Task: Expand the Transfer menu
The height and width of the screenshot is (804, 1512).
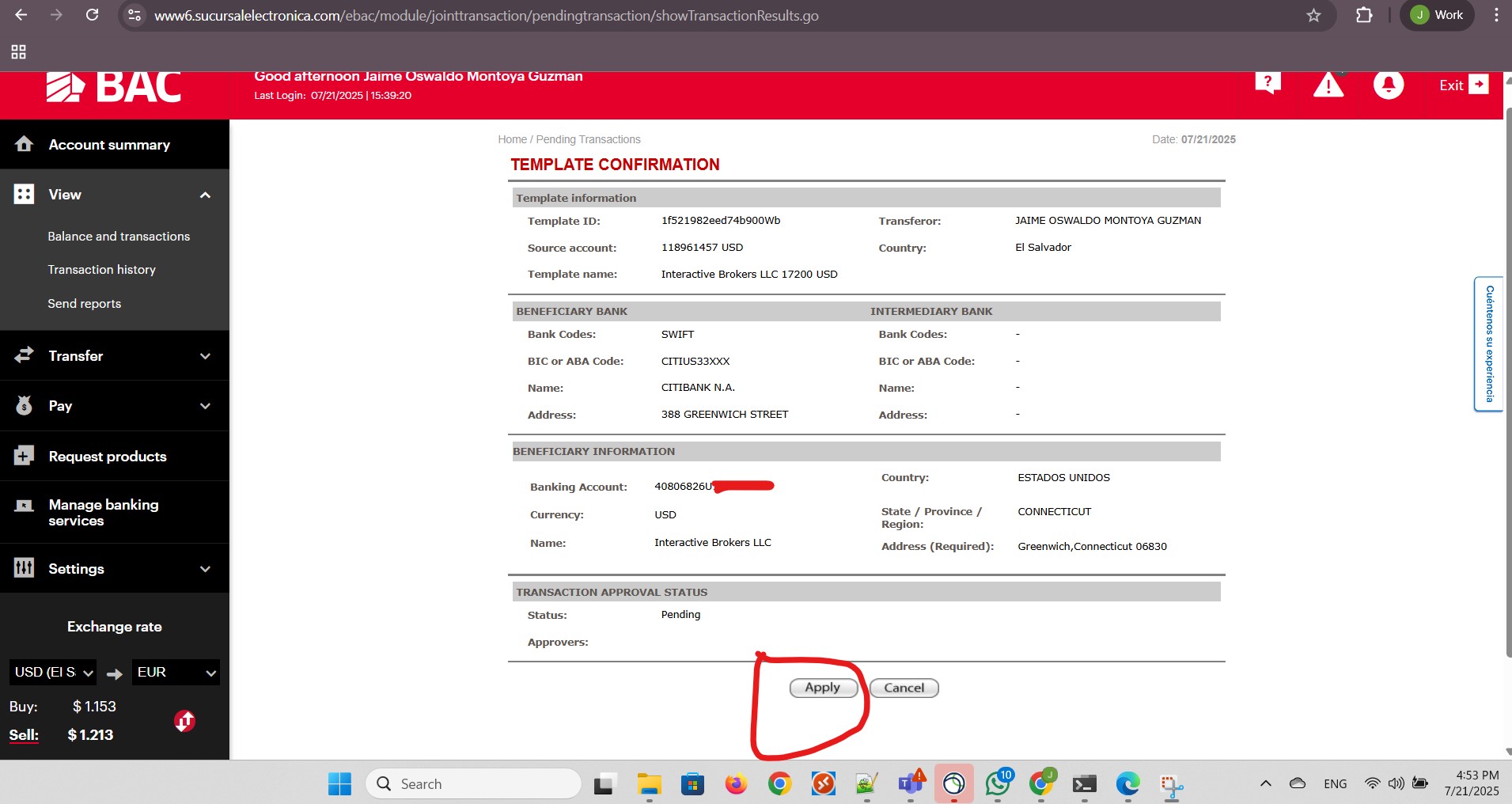Action: [115, 356]
